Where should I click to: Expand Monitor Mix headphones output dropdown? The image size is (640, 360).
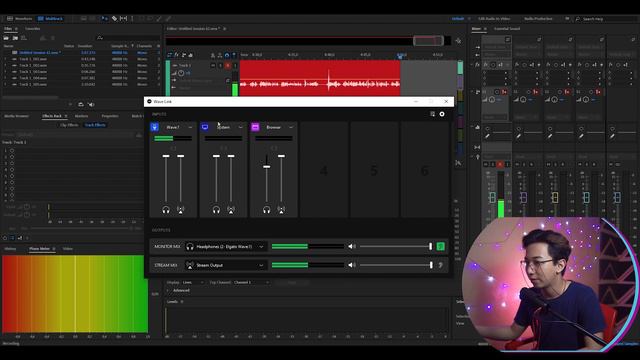pyautogui.click(x=226, y=247)
